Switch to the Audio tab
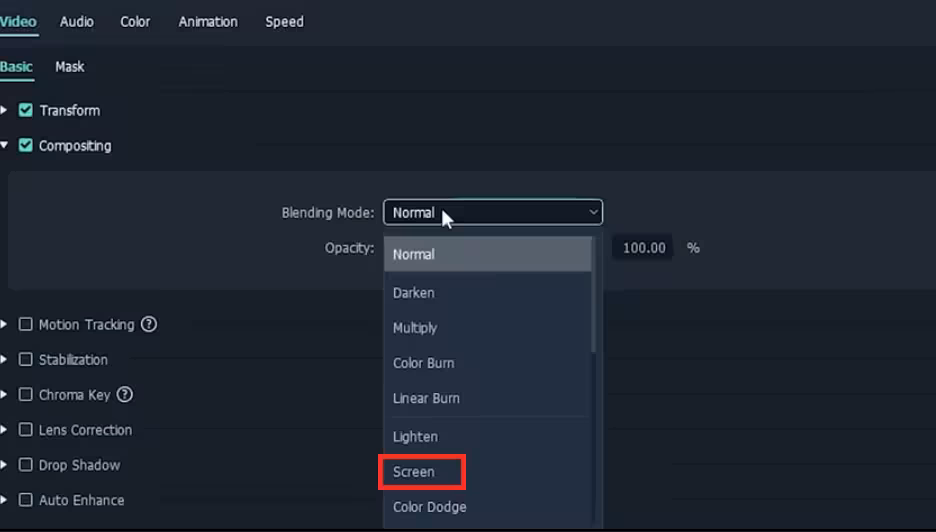Image resolution: width=936 pixels, height=532 pixels. (x=77, y=21)
